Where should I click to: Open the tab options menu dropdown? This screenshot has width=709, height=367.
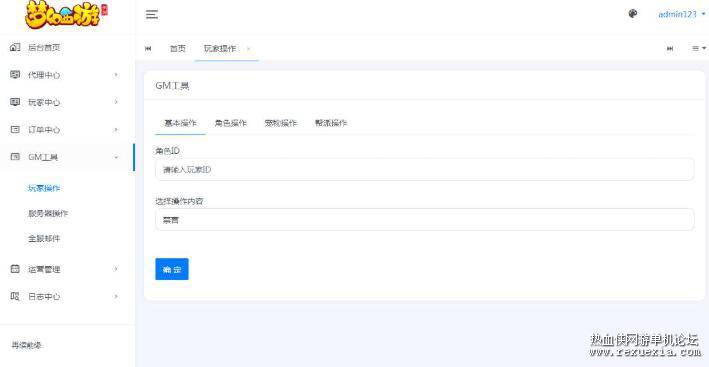click(x=699, y=48)
